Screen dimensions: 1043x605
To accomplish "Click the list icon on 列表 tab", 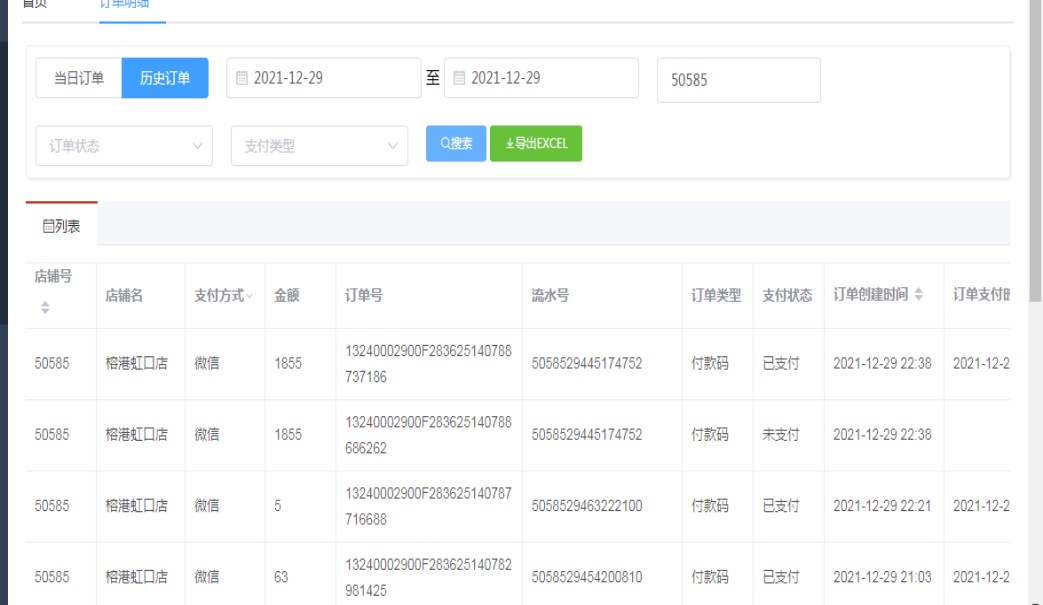I will point(47,227).
